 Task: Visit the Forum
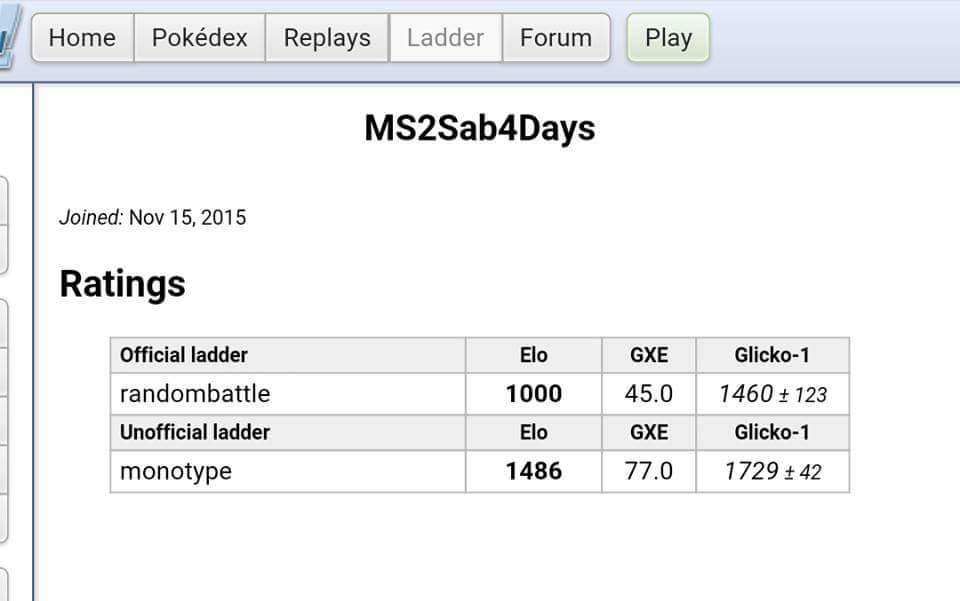[x=556, y=38]
